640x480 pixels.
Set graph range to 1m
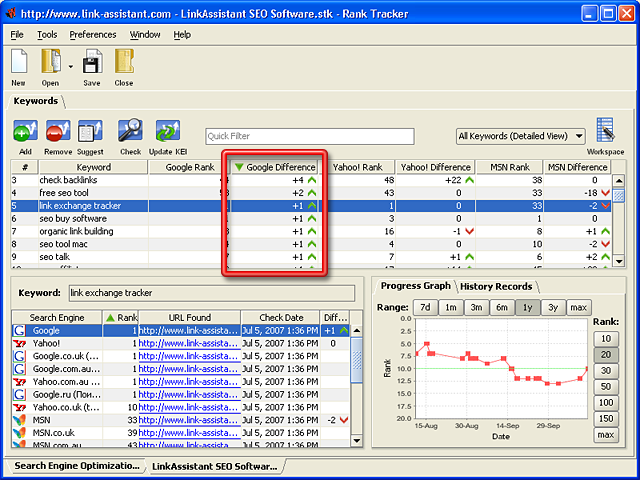pyautogui.click(x=451, y=307)
